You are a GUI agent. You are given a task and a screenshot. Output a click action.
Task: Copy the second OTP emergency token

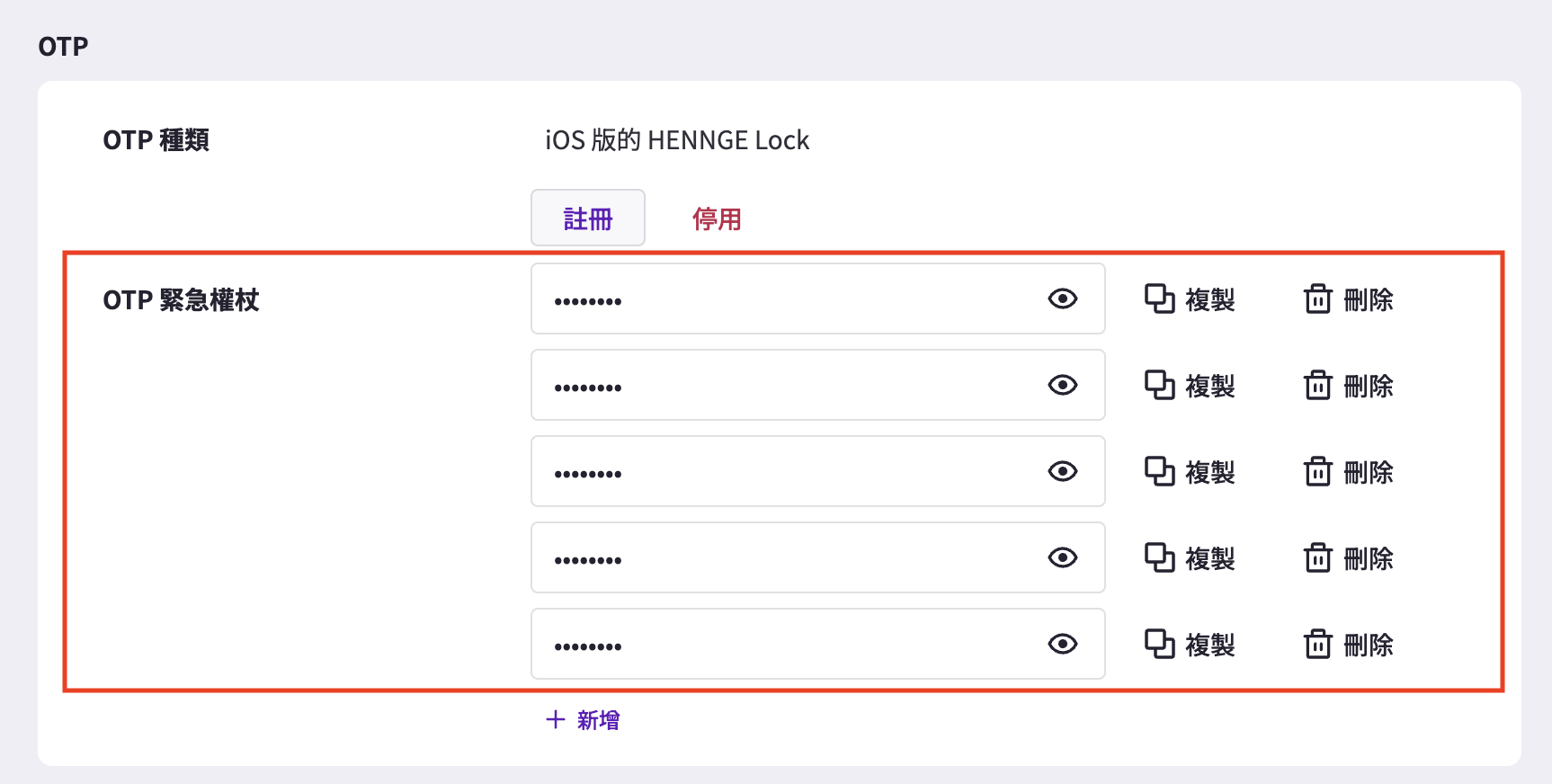pyautogui.click(x=1190, y=386)
